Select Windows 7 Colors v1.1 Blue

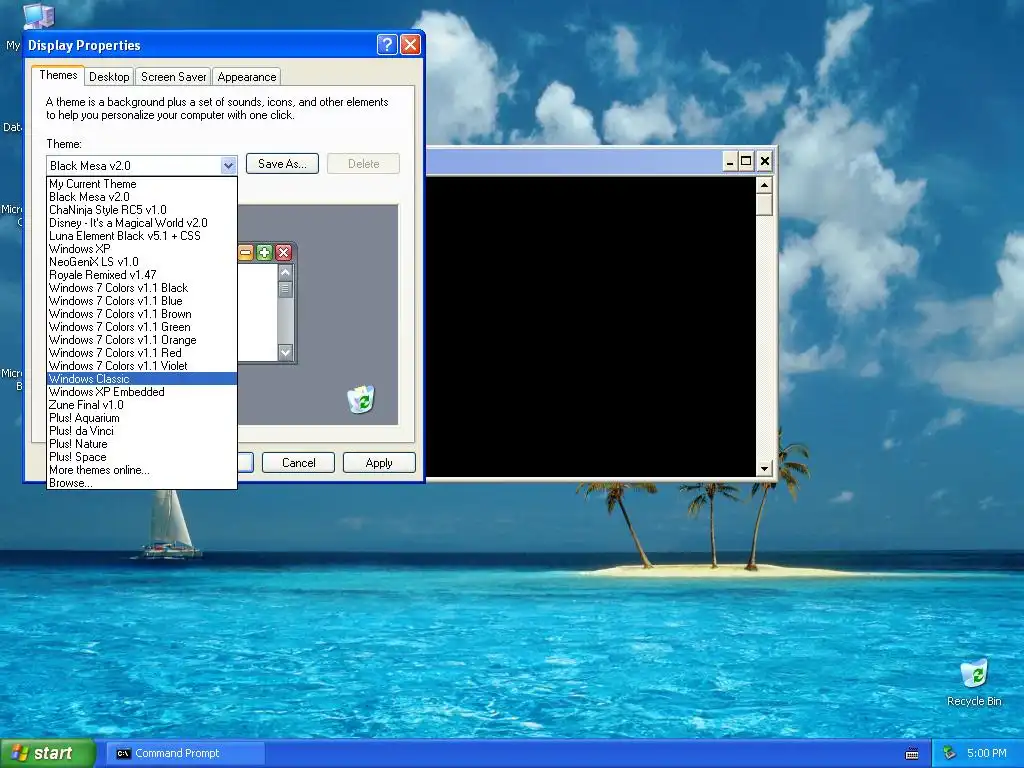(x=142, y=301)
